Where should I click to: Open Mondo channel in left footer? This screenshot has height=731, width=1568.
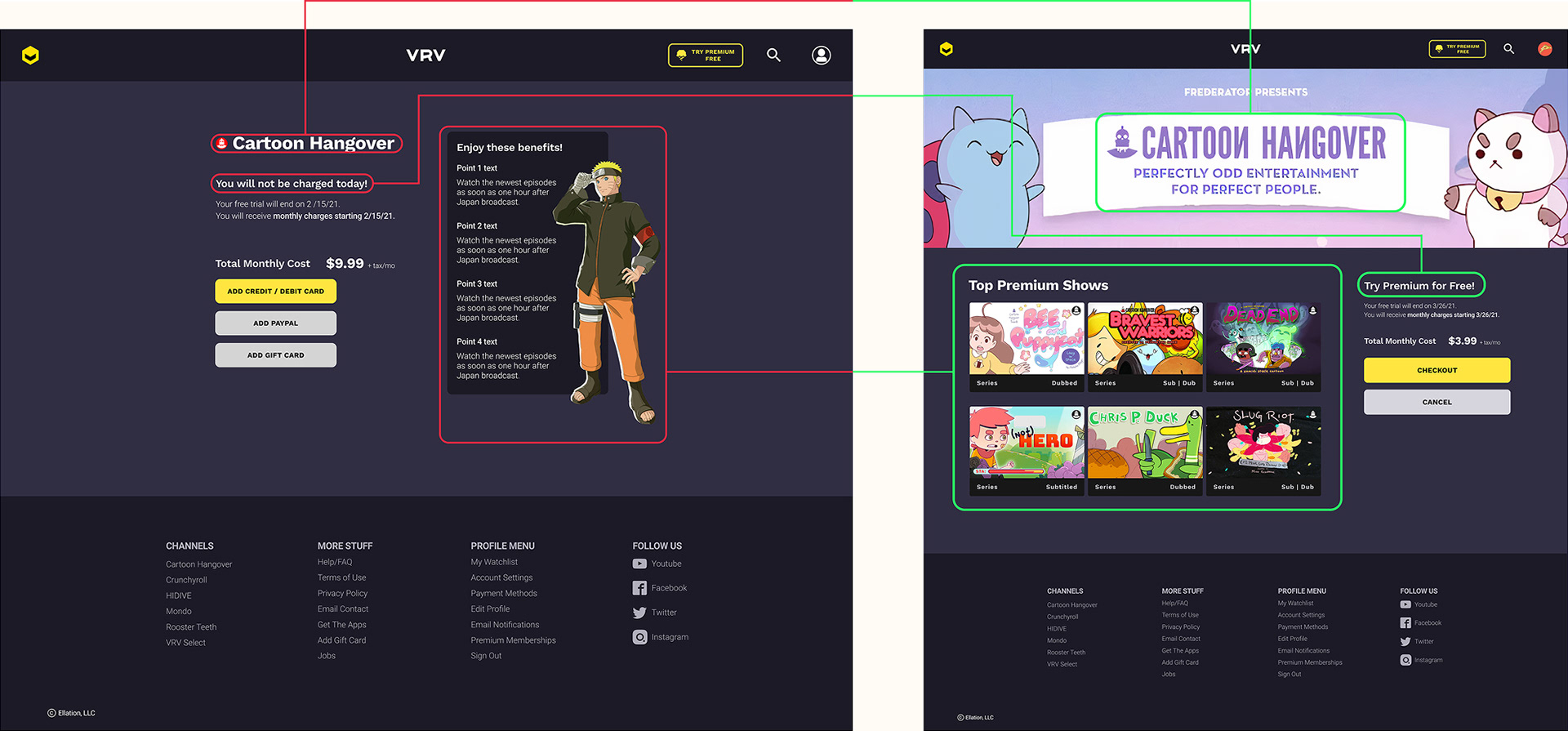(179, 611)
